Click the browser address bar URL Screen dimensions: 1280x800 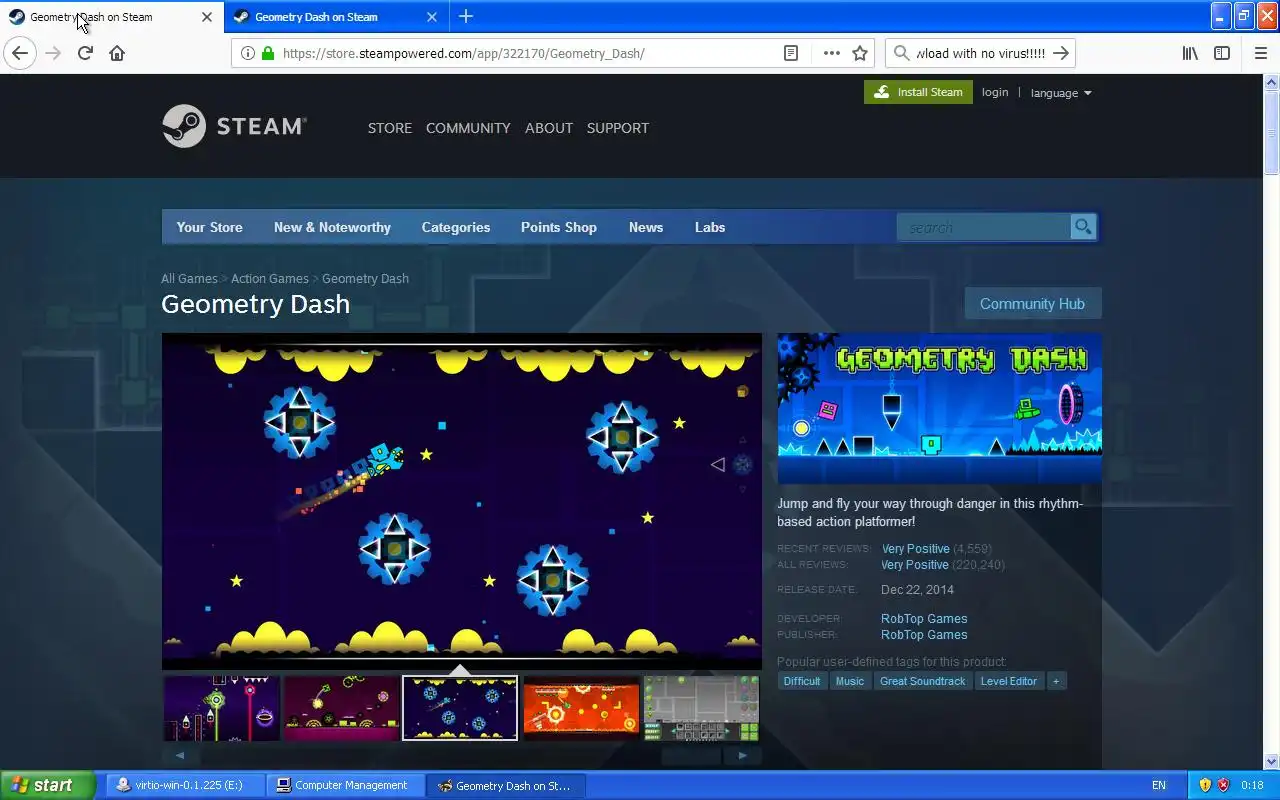click(x=463, y=53)
